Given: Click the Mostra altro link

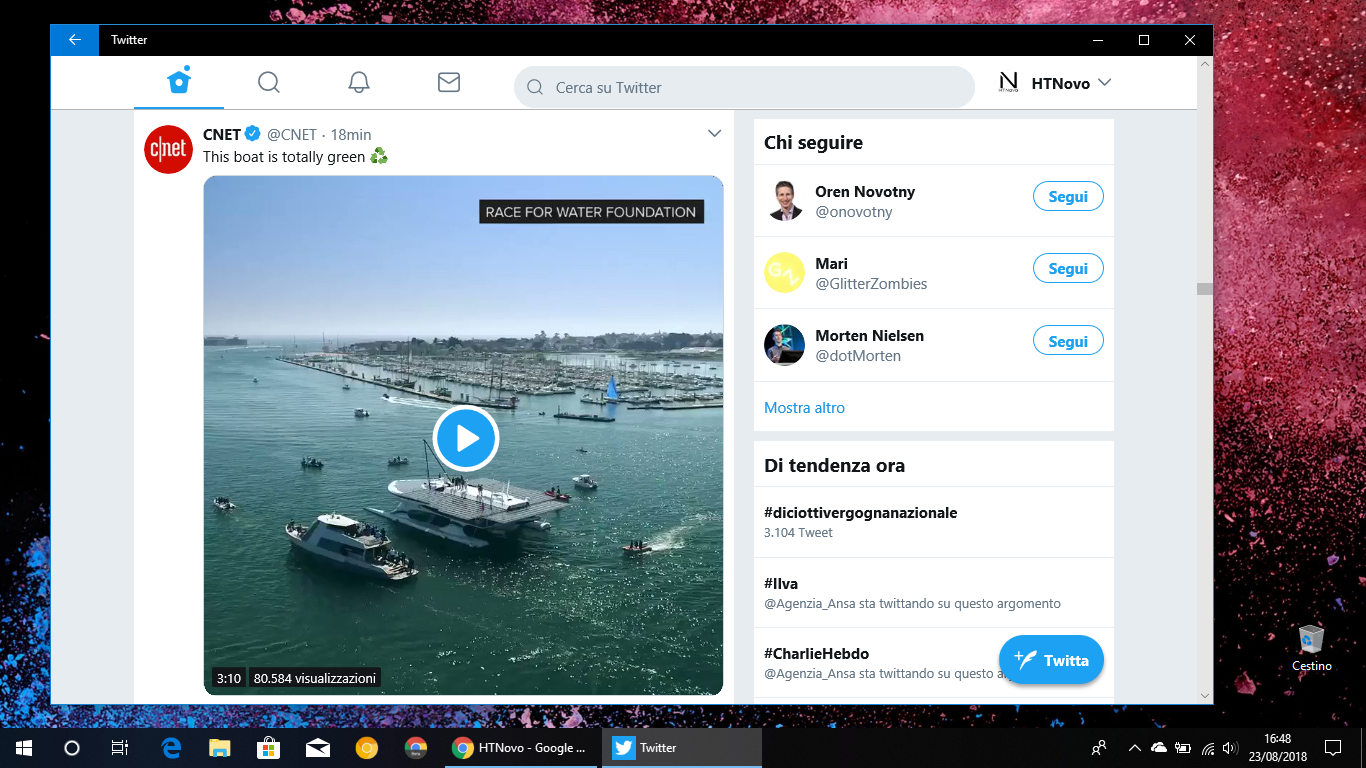Looking at the screenshot, I should pos(804,408).
